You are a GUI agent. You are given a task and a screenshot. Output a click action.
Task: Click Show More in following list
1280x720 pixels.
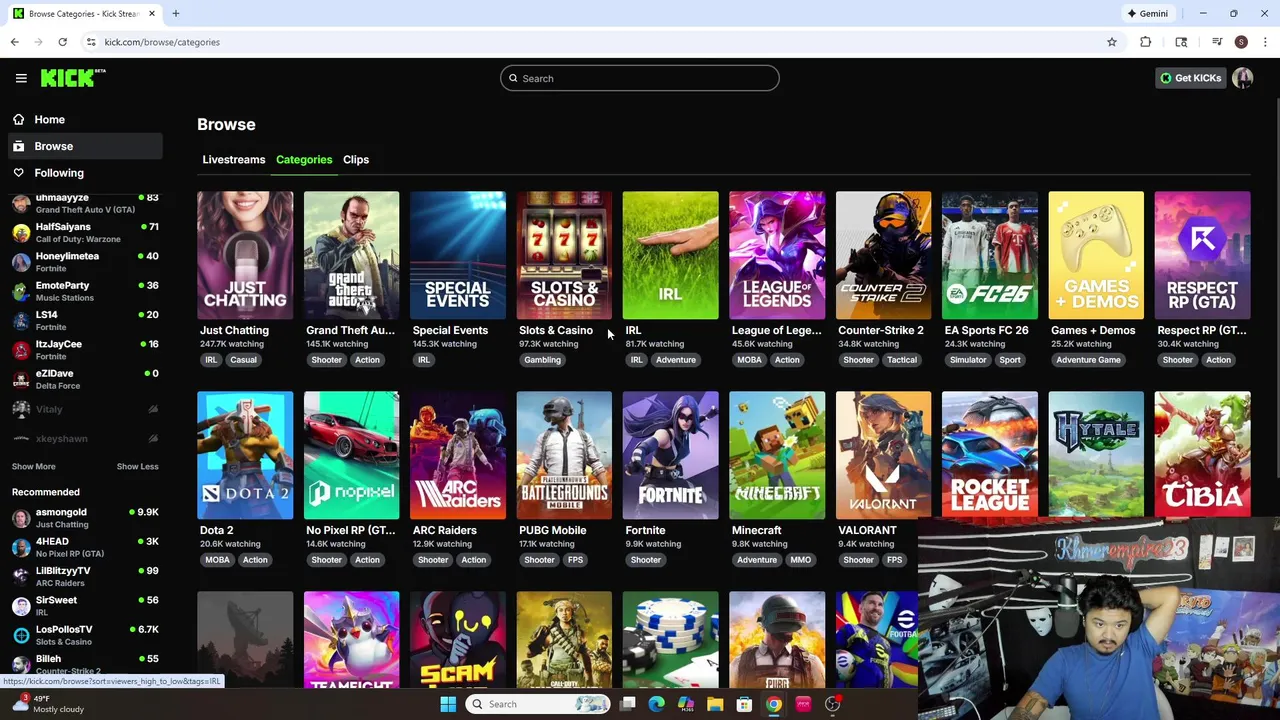point(33,466)
